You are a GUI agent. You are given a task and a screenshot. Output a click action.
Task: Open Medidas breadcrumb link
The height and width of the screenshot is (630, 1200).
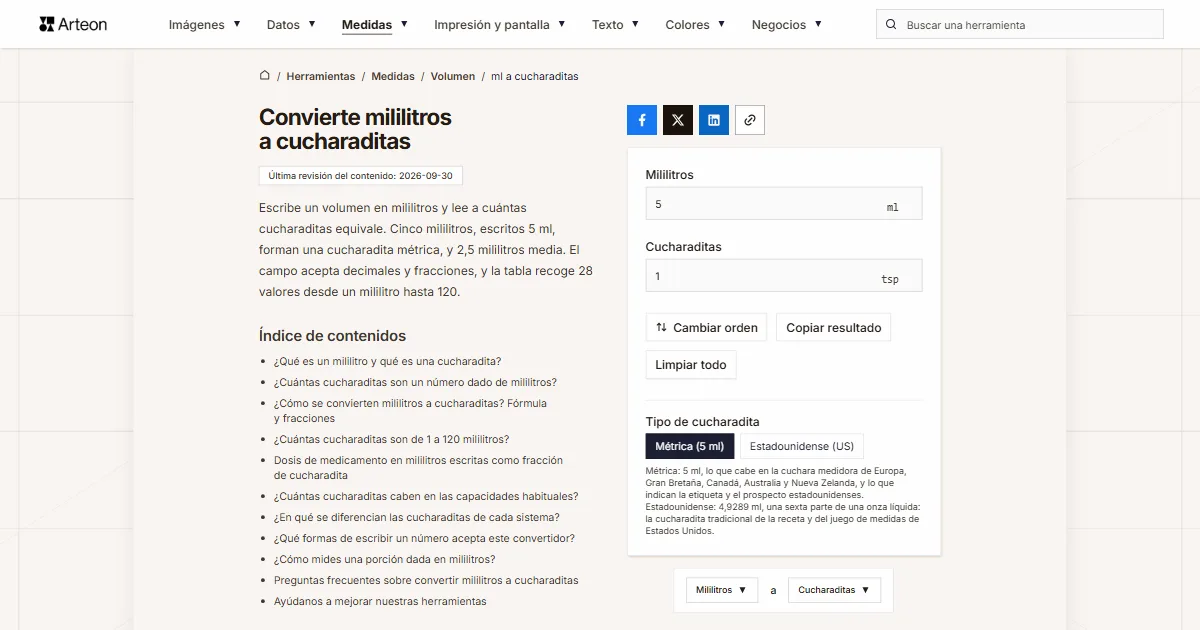pyautogui.click(x=393, y=76)
